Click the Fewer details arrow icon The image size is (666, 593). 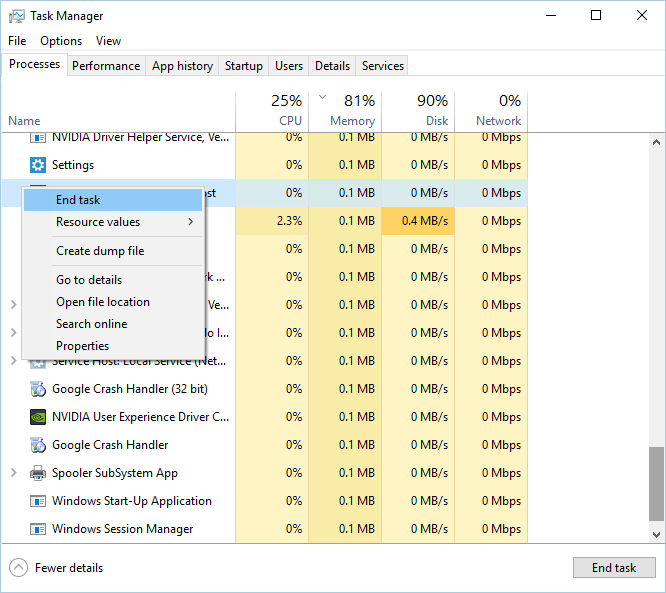tap(18, 568)
